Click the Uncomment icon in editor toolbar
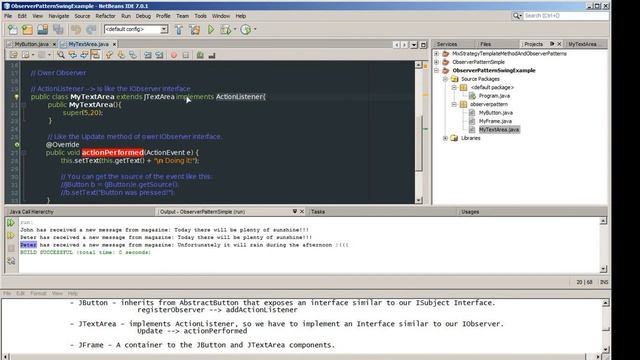This screenshot has width=640, height=360. (211, 55)
